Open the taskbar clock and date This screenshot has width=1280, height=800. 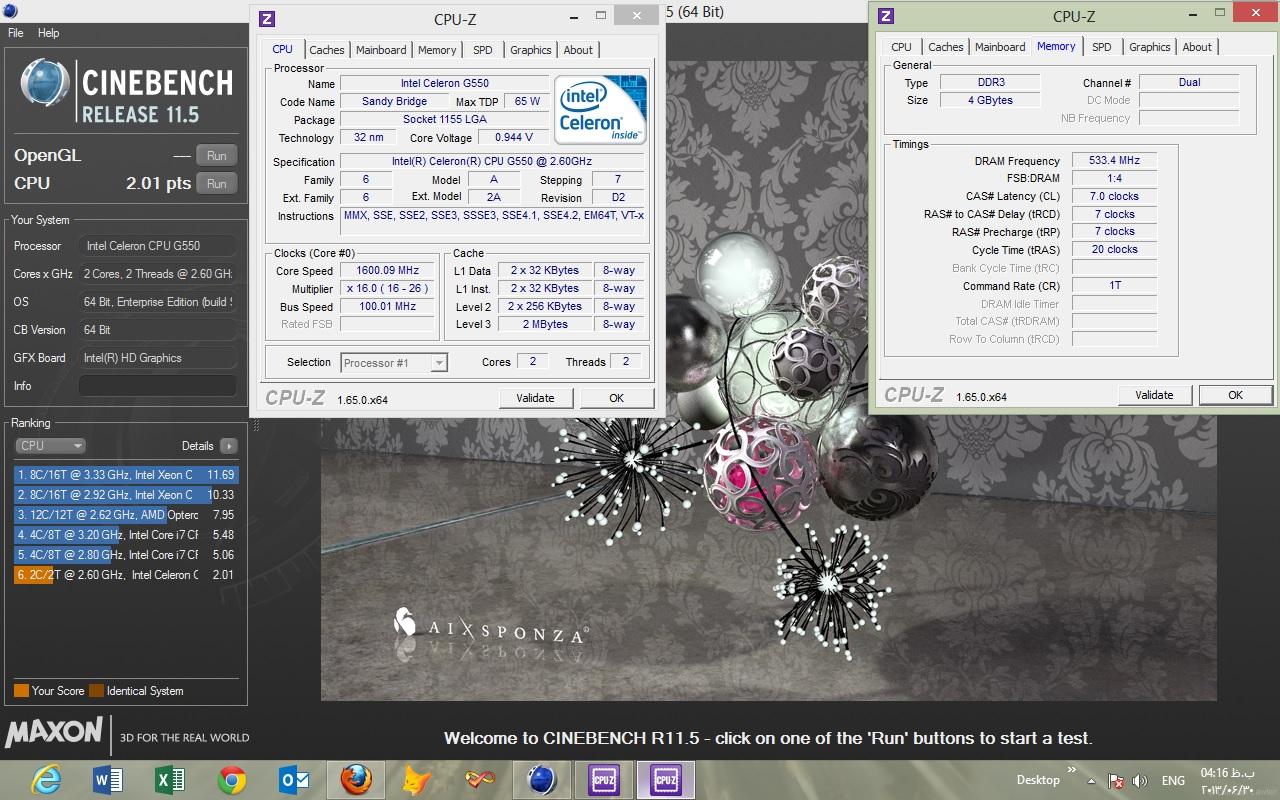pyautogui.click(x=1227, y=780)
